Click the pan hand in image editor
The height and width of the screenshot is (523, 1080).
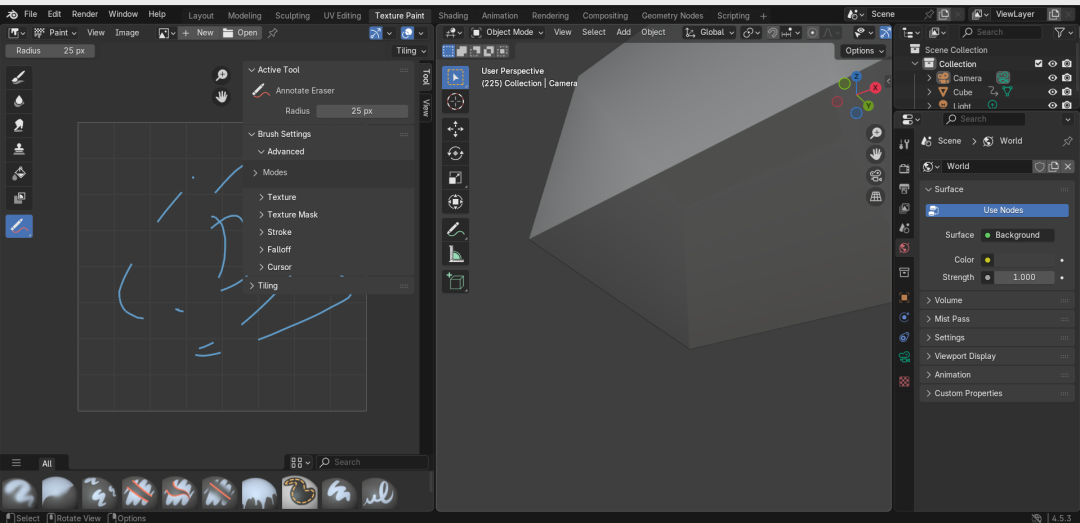tap(221, 97)
